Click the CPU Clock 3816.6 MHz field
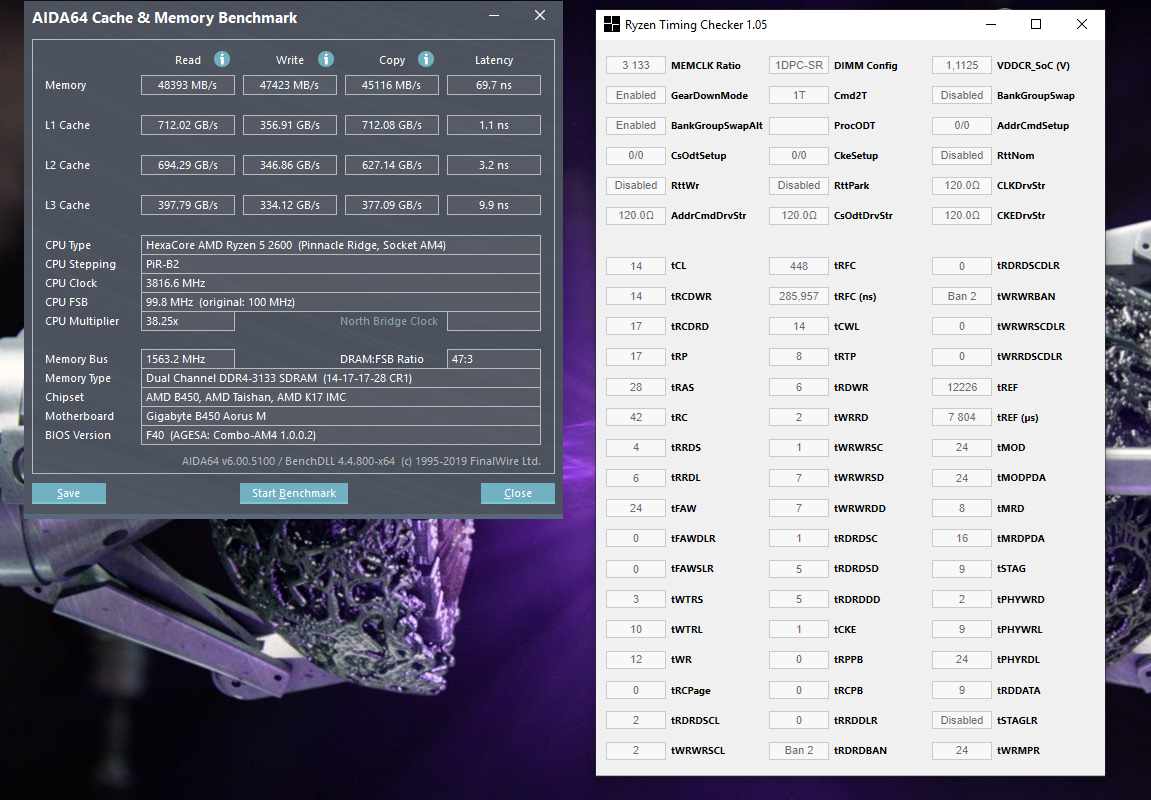The height and width of the screenshot is (800, 1151). [x=341, y=283]
